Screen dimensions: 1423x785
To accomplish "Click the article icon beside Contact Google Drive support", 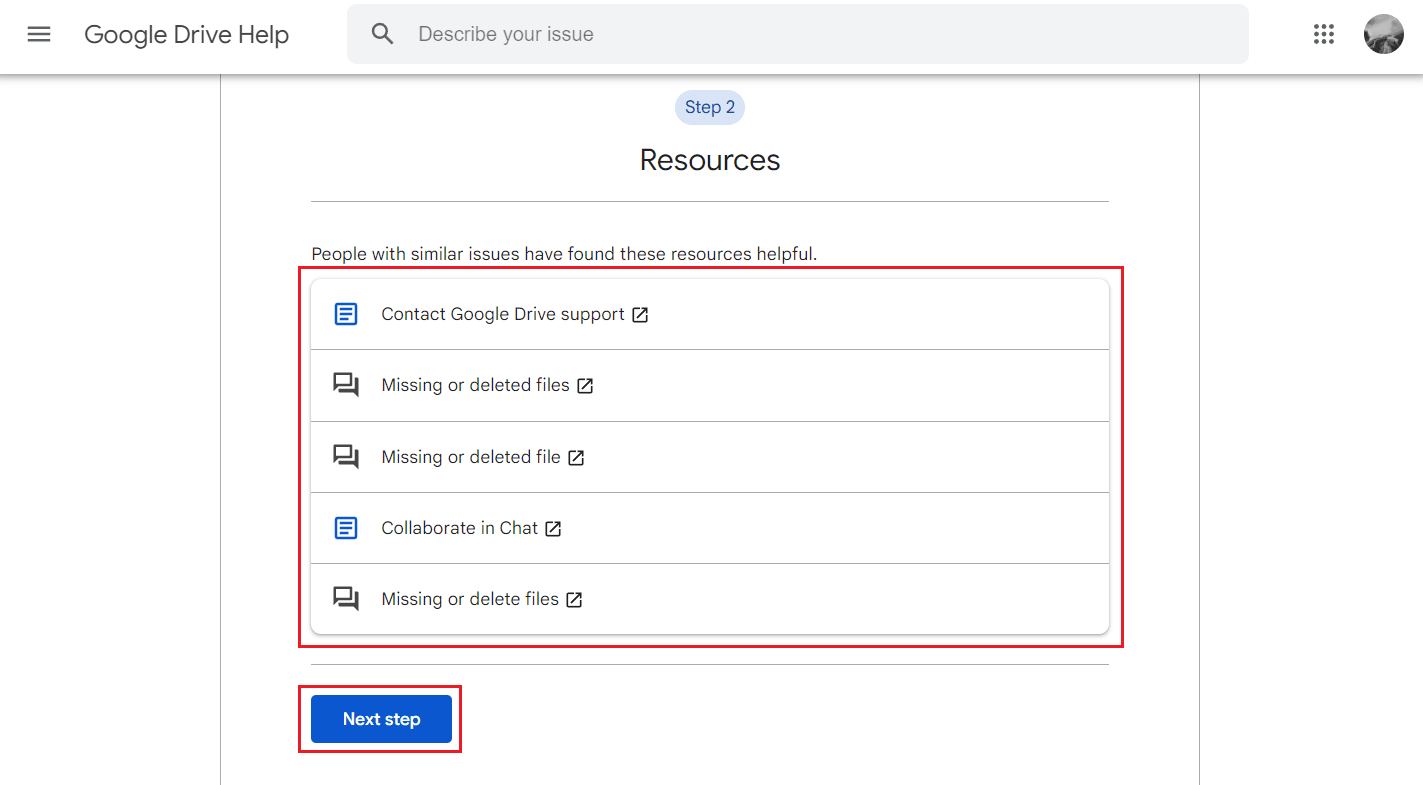I will (346, 314).
